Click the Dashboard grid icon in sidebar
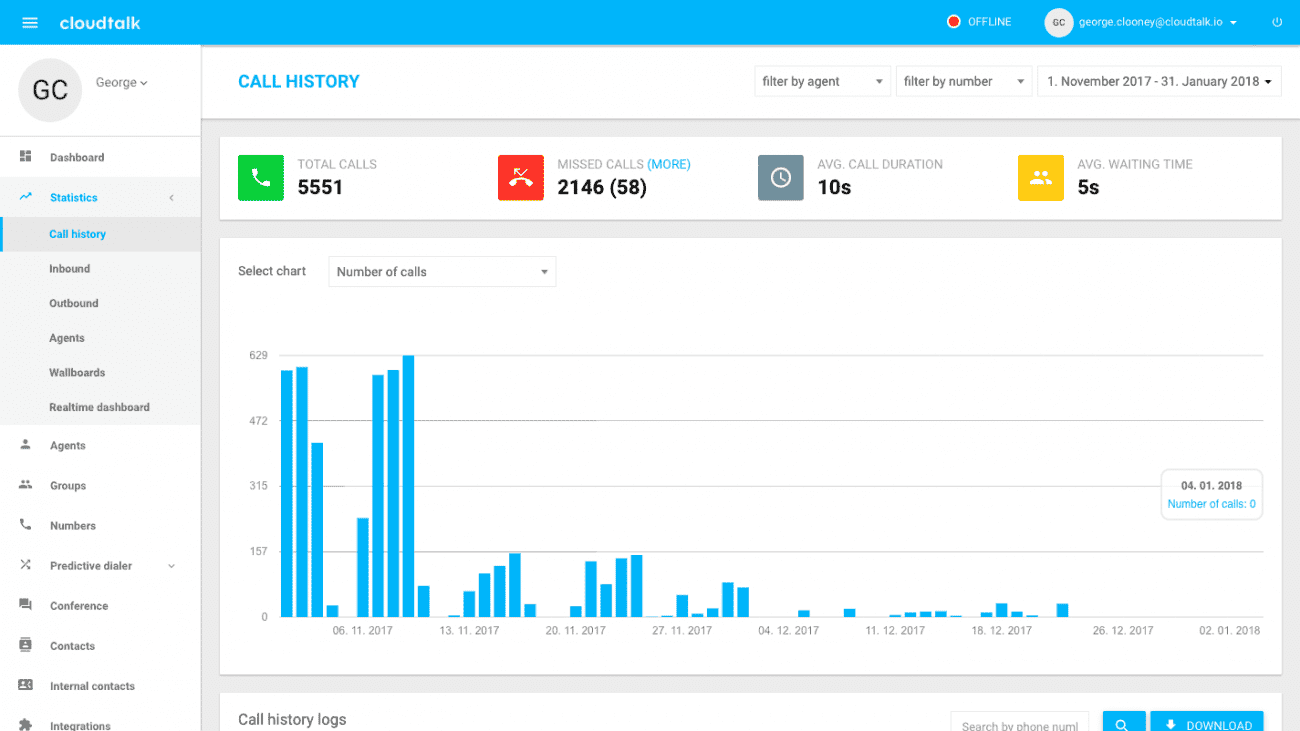Screen dimensions: 1300x731 click(26, 157)
